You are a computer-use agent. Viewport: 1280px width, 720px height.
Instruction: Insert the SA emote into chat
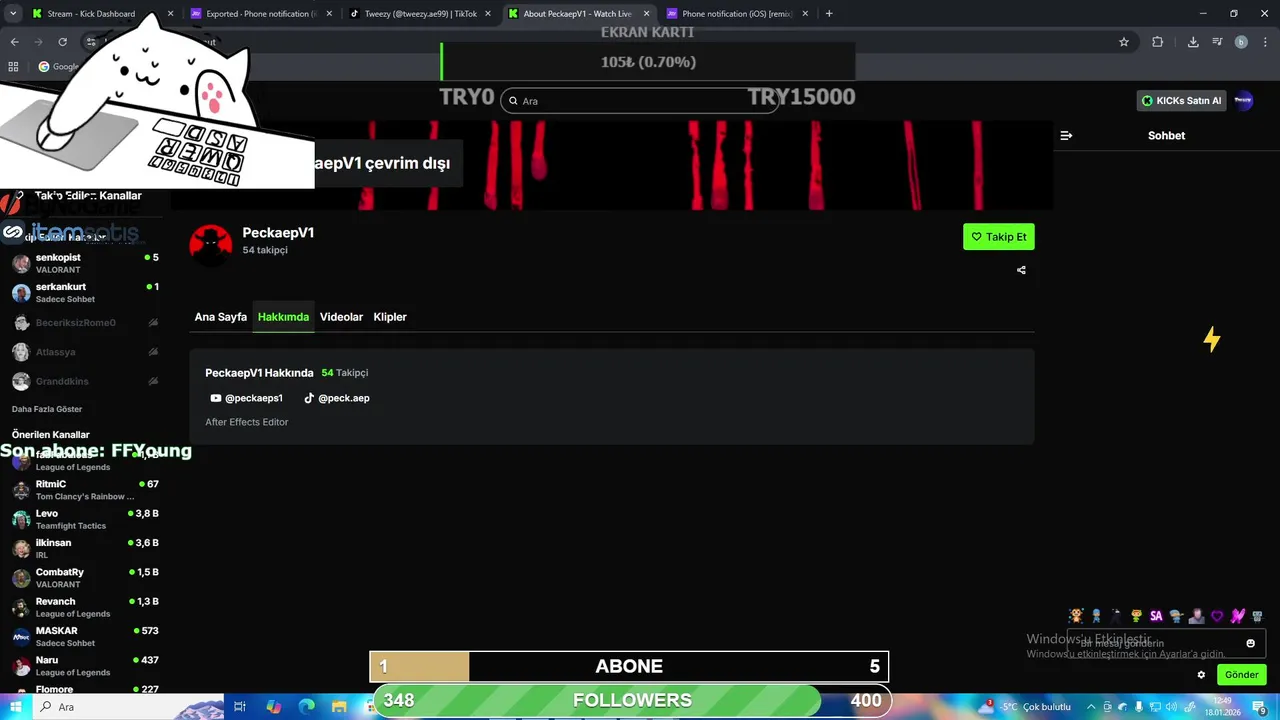pyautogui.click(x=1156, y=616)
